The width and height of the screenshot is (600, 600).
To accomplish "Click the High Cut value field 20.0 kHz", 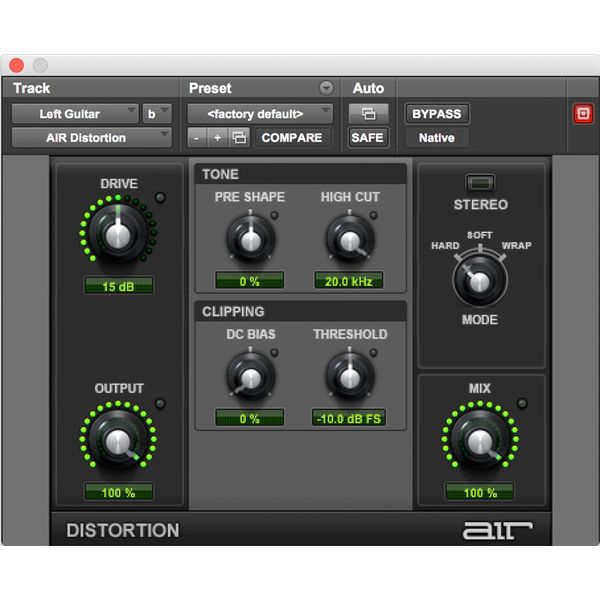I will (x=349, y=281).
